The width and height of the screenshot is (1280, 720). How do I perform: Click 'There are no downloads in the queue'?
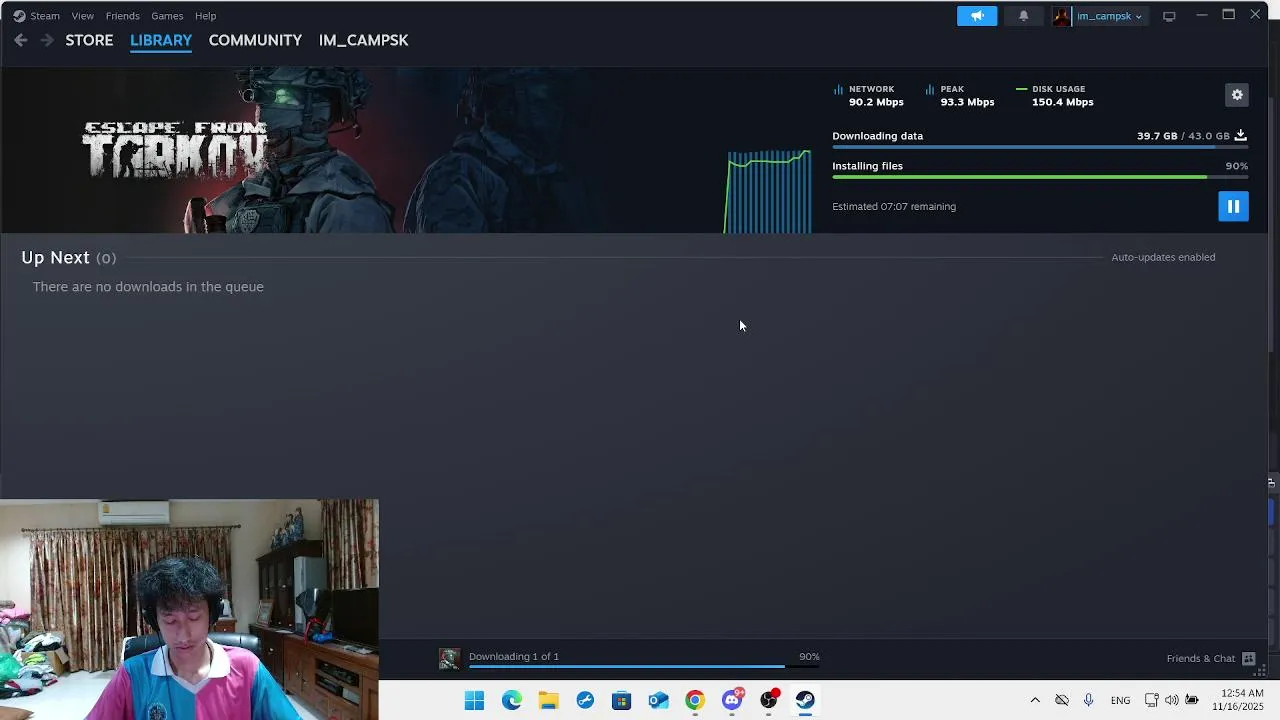pyautogui.click(x=148, y=287)
